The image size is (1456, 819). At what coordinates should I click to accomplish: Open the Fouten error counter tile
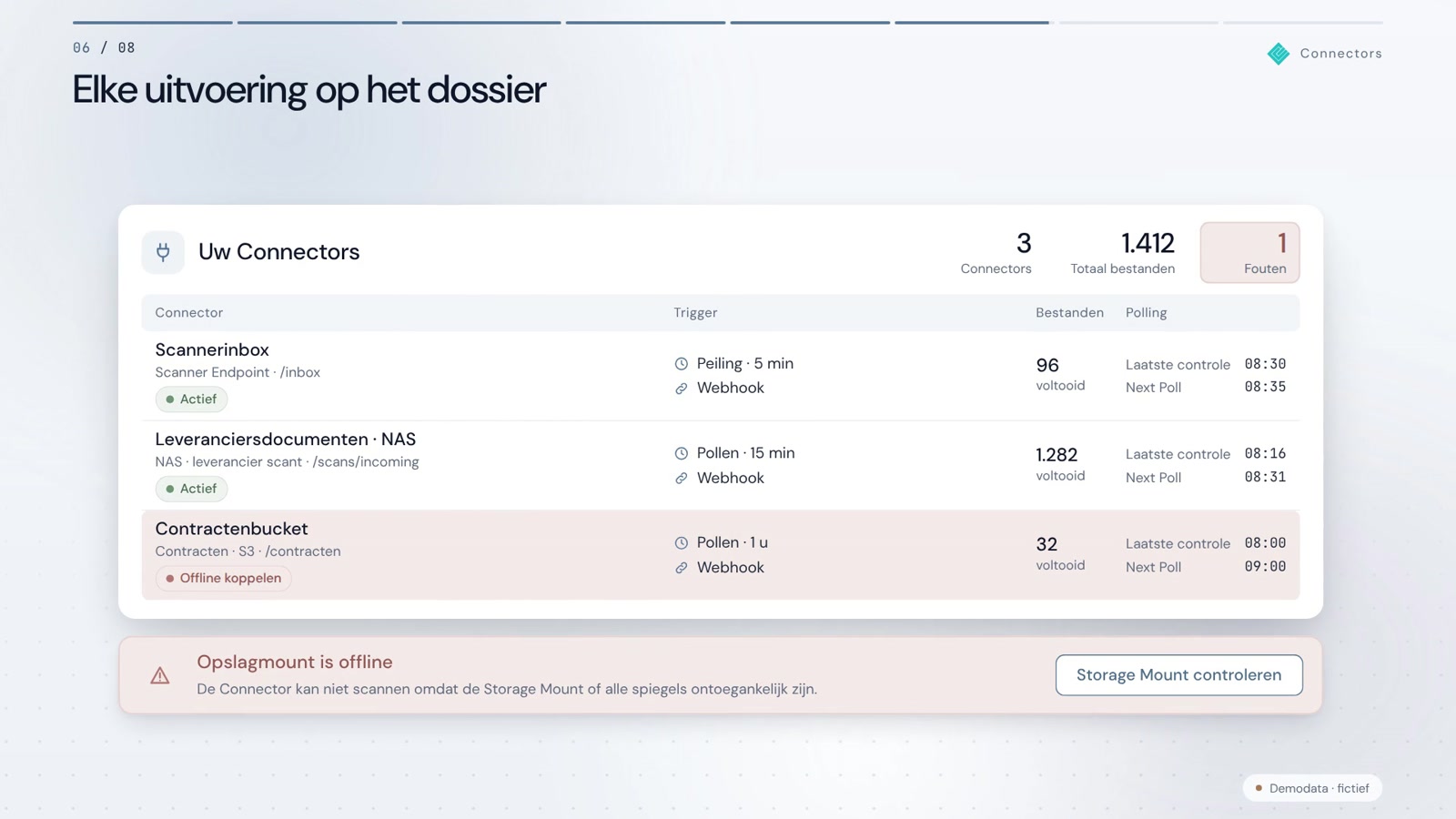pyautogui.click(x=1249, y=252)
